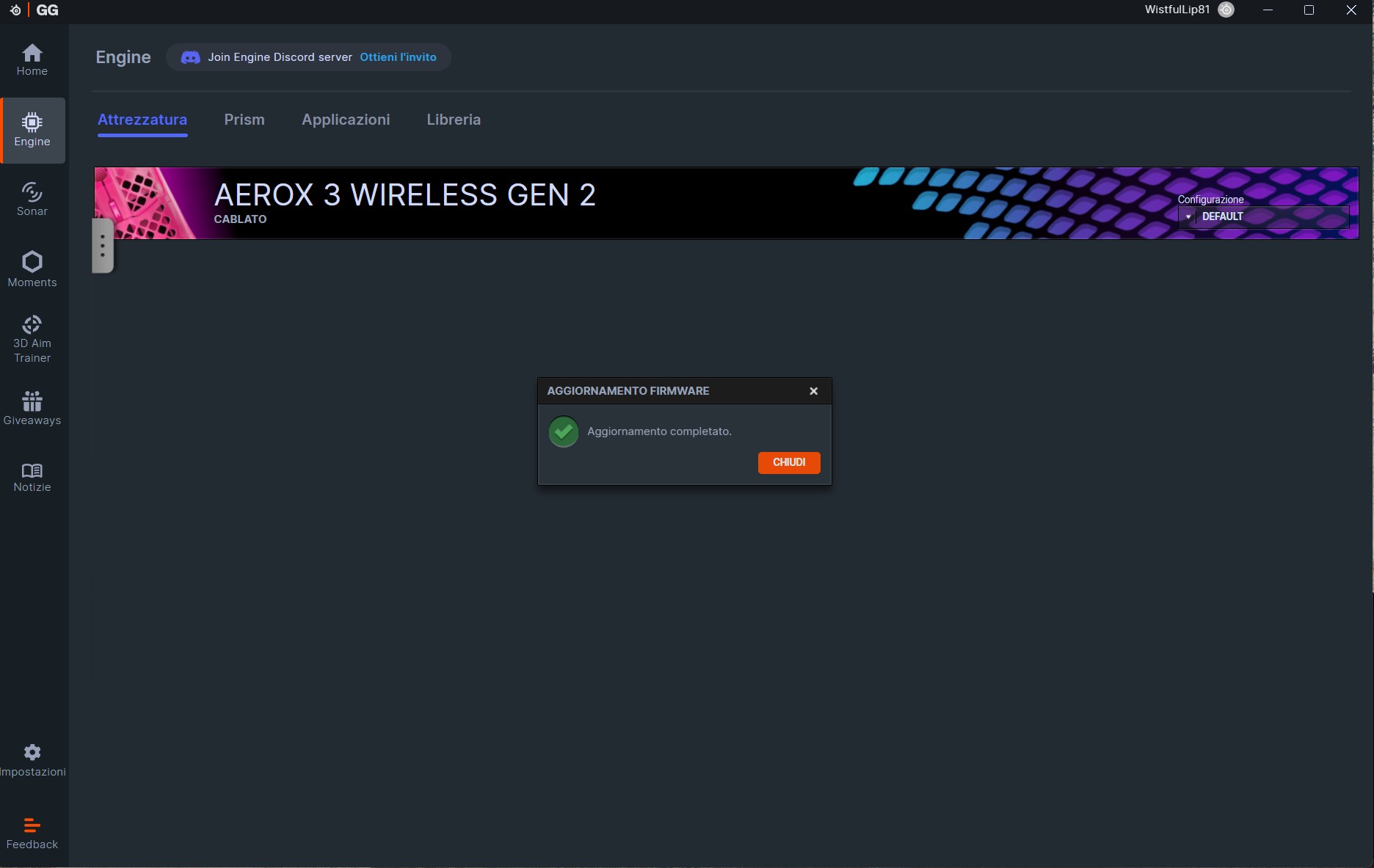The width and height of the screenshot is (1374, 868).
Task: Follow the Ottieni l'invito link
Action: point(398,57)
